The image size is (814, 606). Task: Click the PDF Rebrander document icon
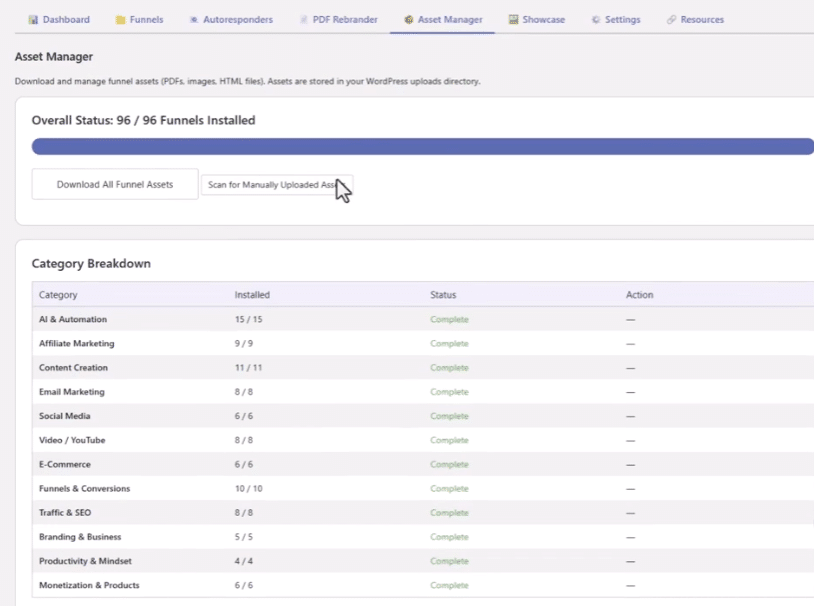click(303, 20)
